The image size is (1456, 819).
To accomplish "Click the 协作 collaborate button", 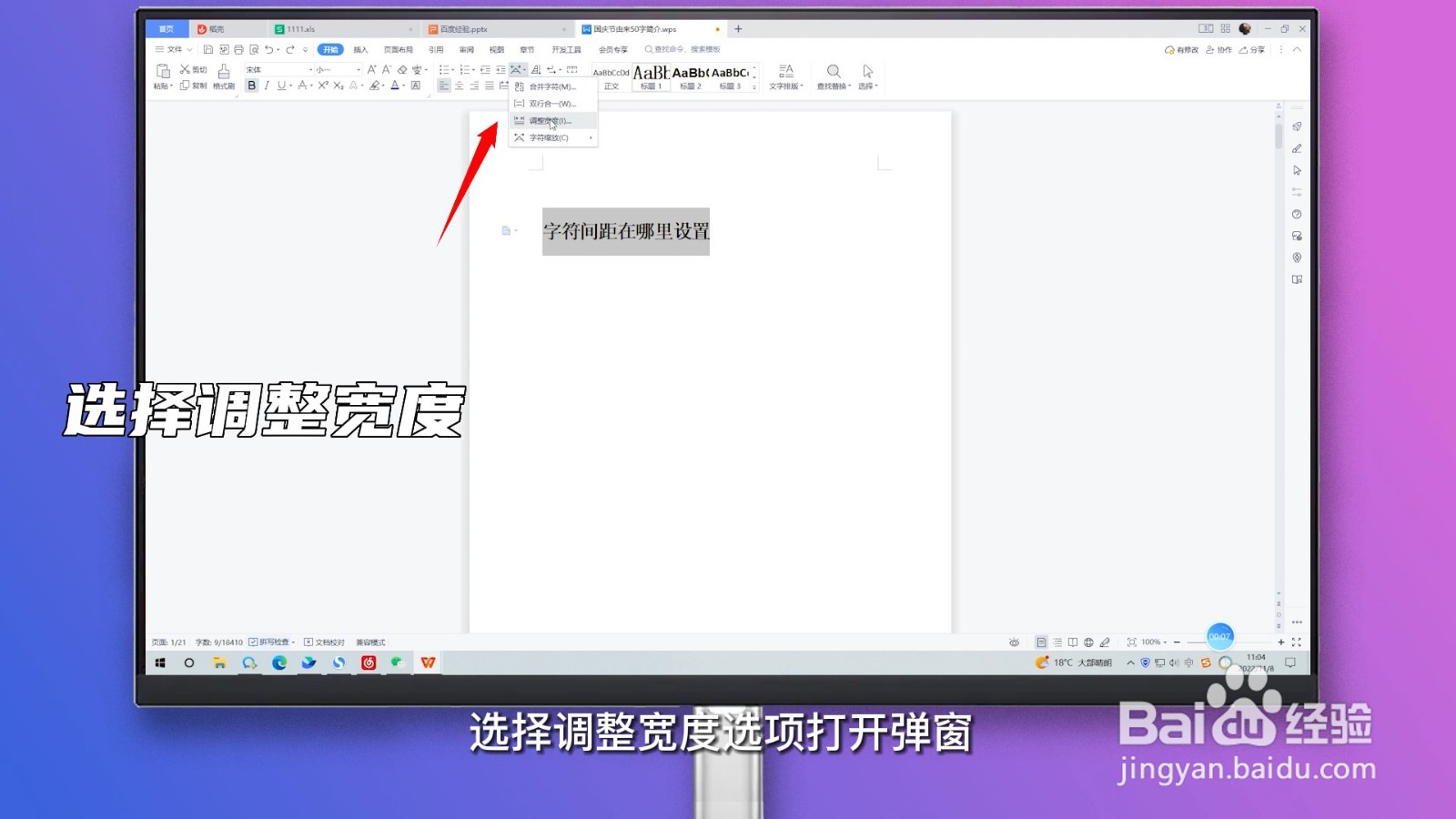I will click(1218, 50).
